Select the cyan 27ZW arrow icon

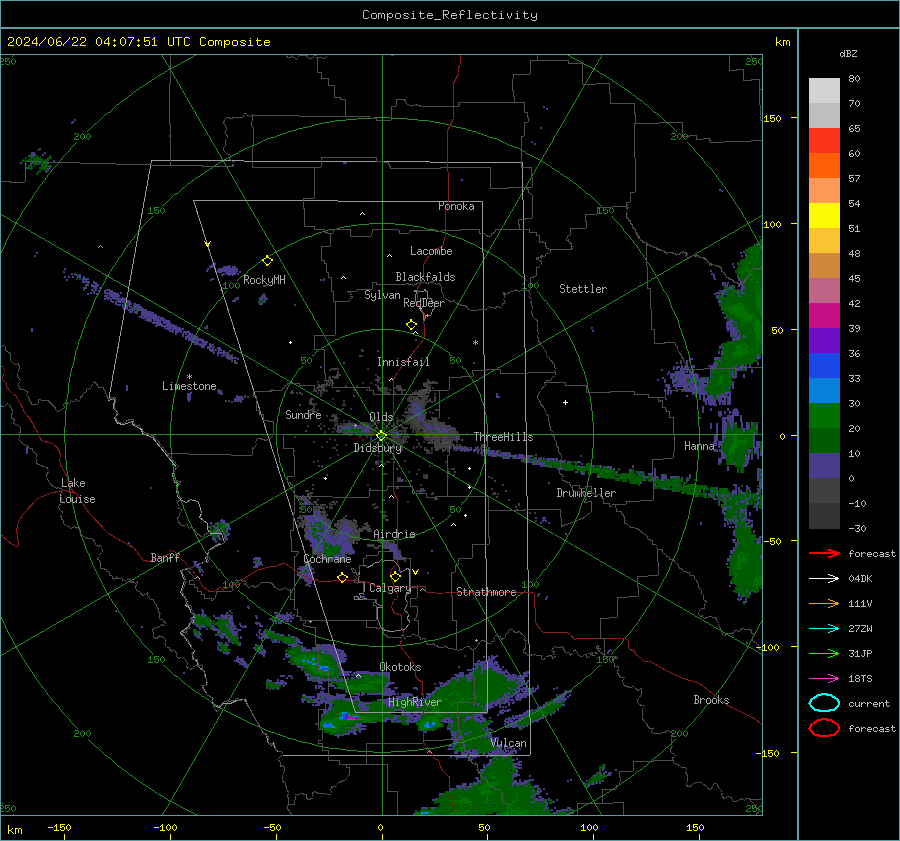pyautogui.click(x=824, y=629)
